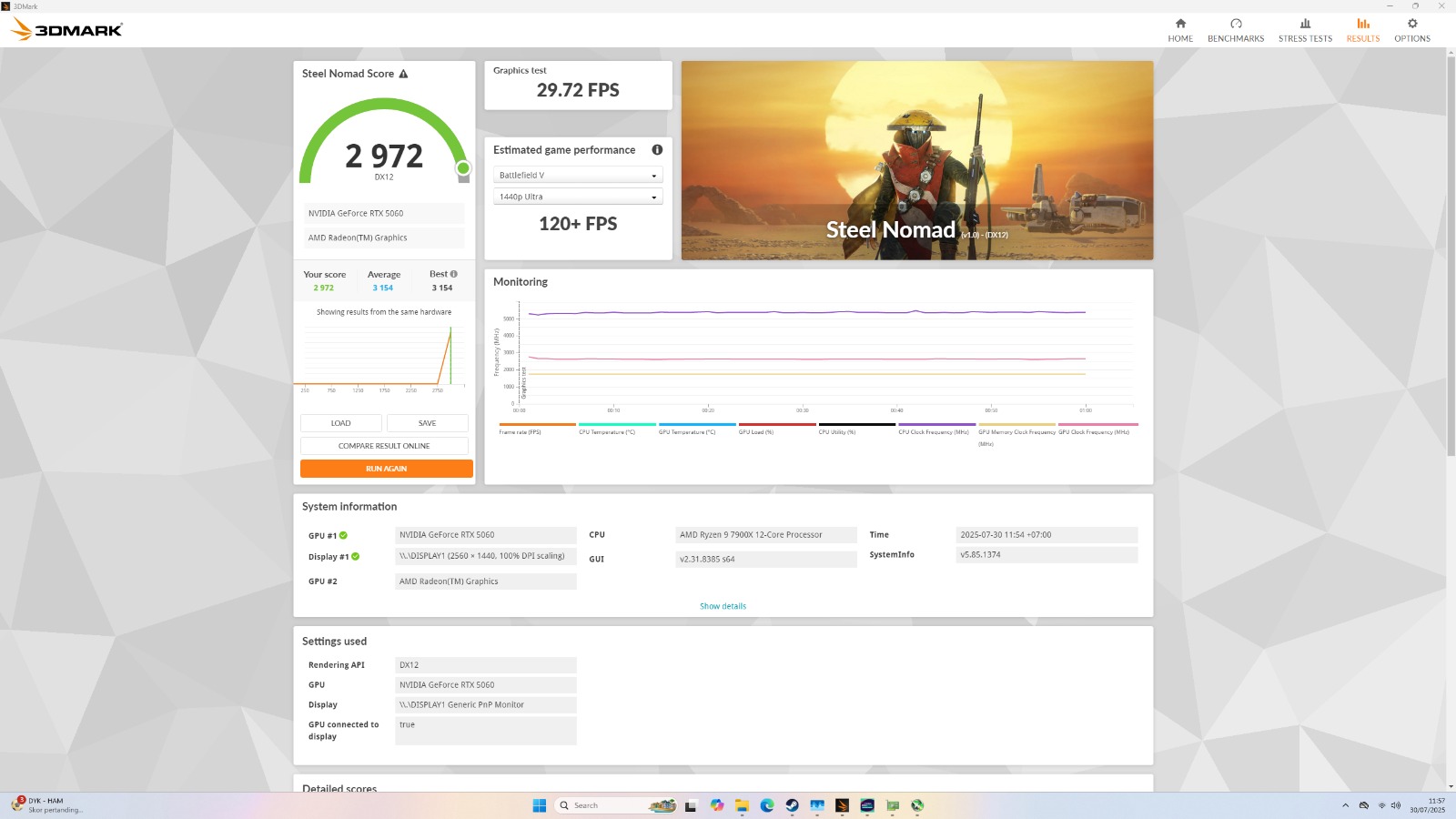Expand the 1440p Ultra resolution dropdown
Image resolution: width=1456 pixels, height=819 pixels.
[x=578, y=197]
